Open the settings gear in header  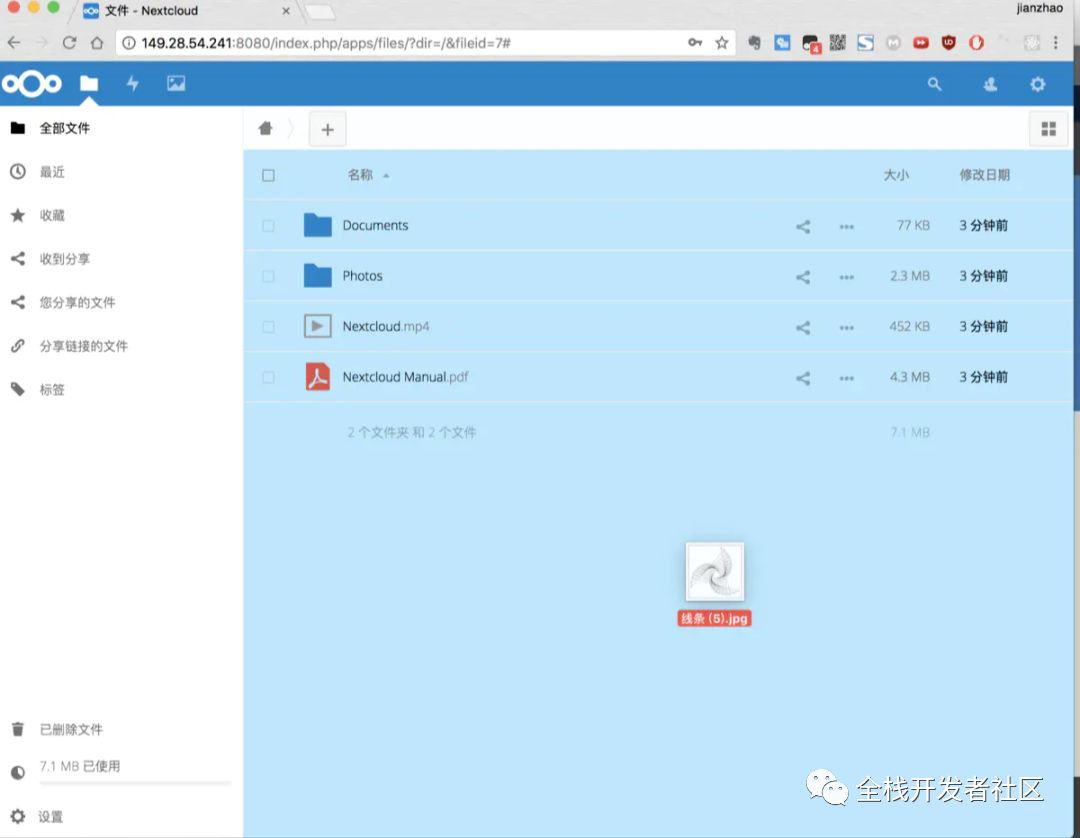tap(1037, 84)
